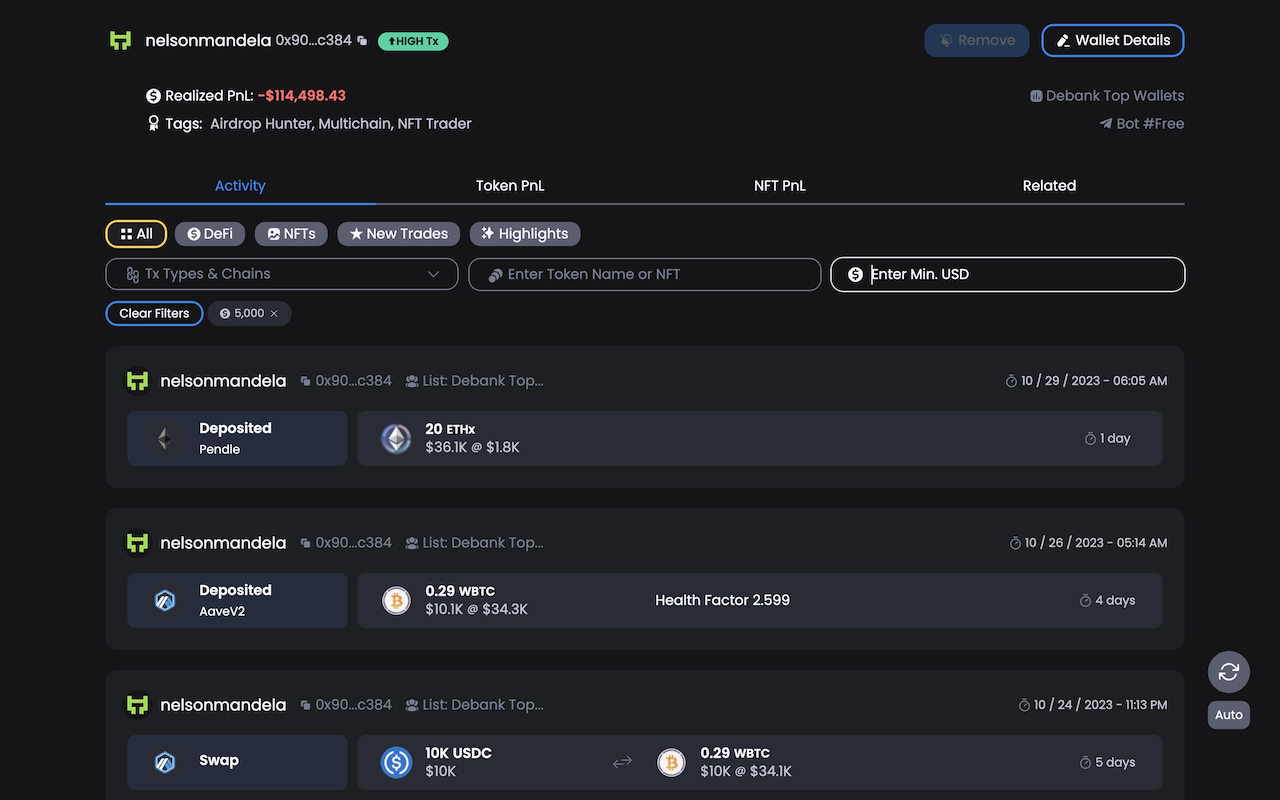Click the swap arrows between USDC and WBTC

coord(622,762)
